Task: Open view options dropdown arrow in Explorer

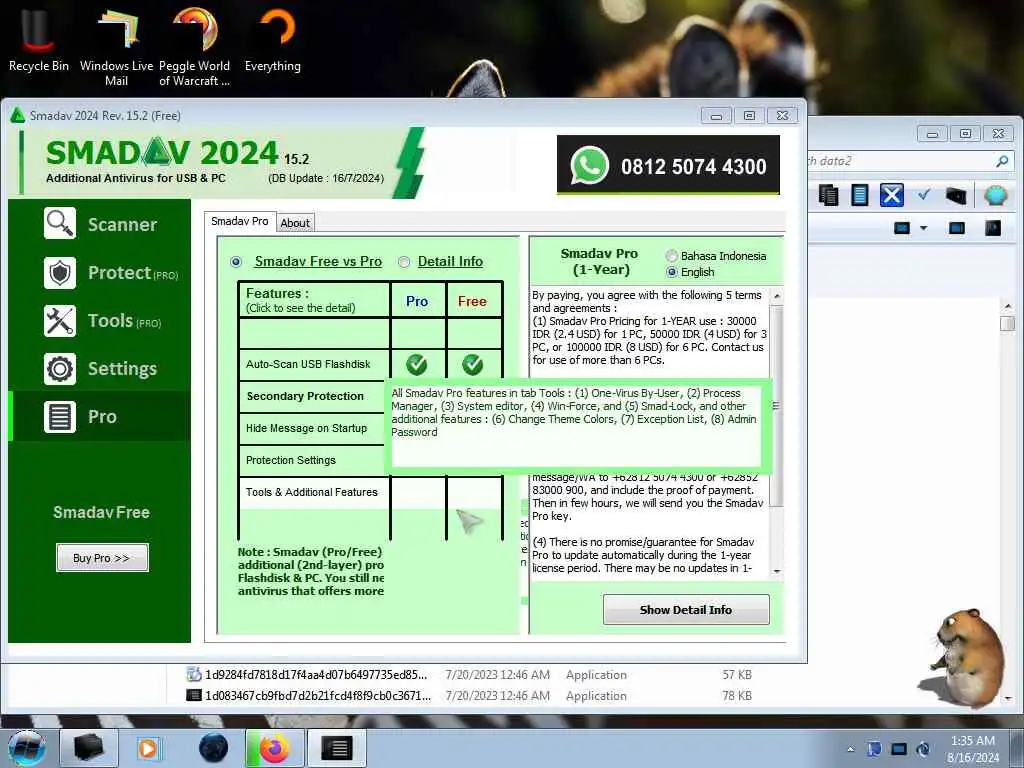Action: point(923,228)
